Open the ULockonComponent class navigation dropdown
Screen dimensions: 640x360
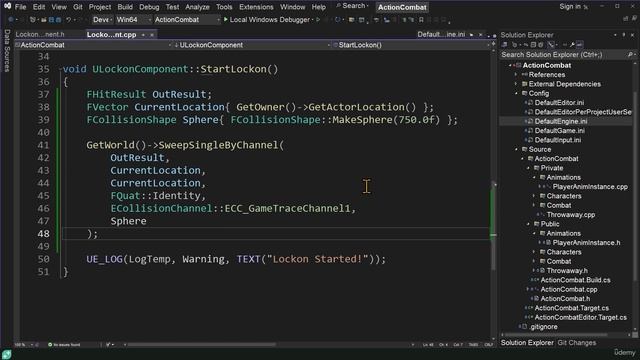tap(252, 45)
